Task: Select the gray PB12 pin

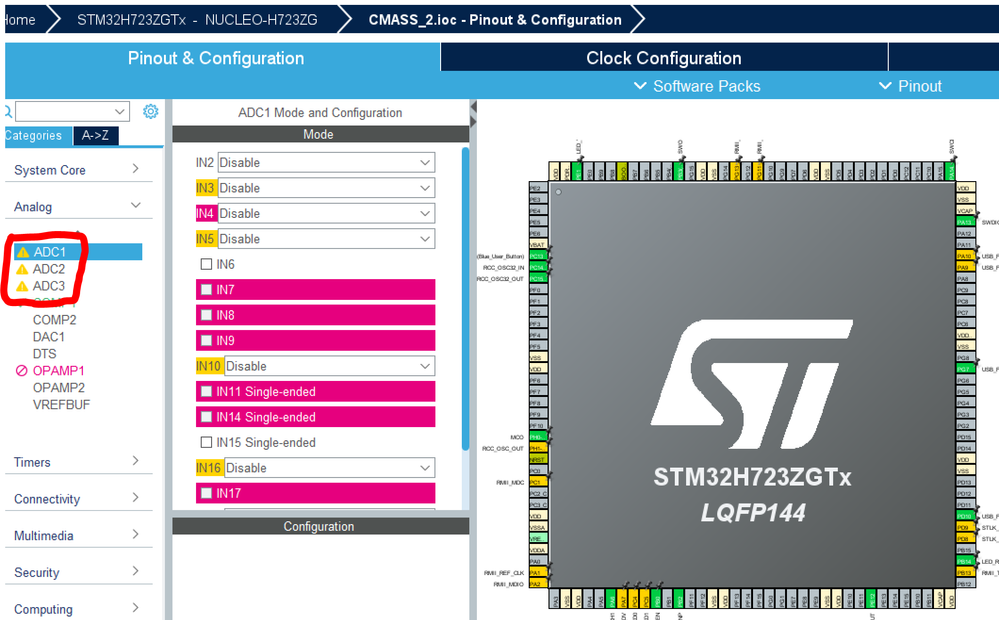Action: pos(965,584)
